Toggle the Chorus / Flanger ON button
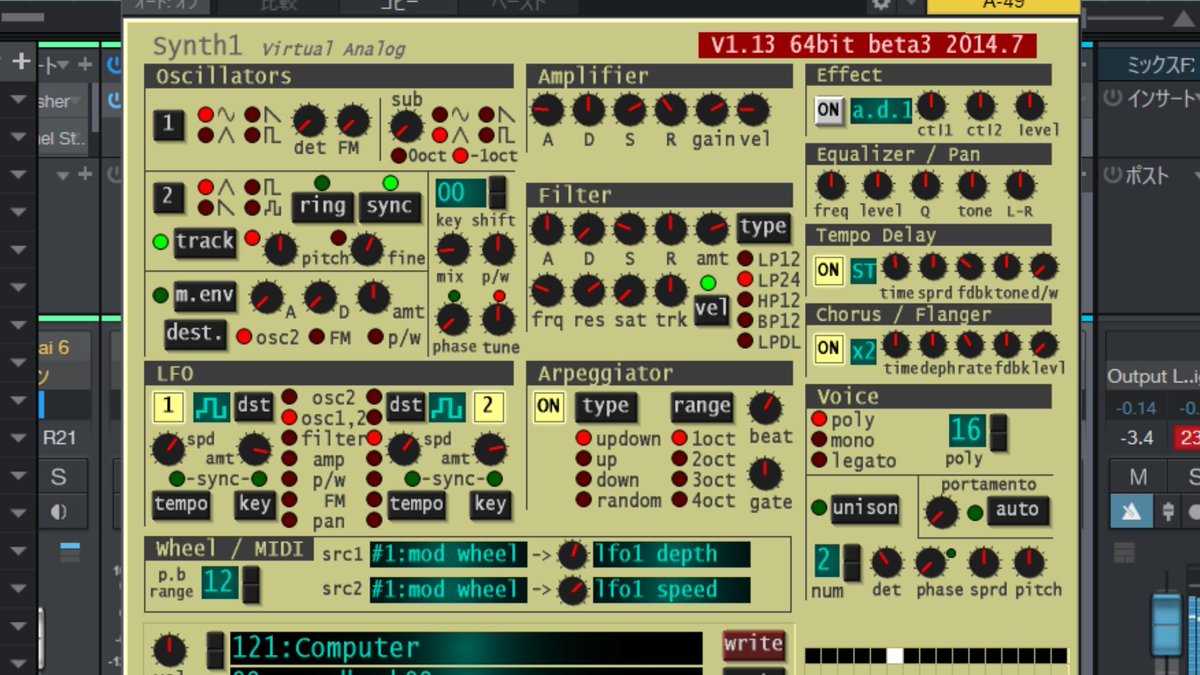Viewport: 1200px width, 675px height. click(829, 349)
